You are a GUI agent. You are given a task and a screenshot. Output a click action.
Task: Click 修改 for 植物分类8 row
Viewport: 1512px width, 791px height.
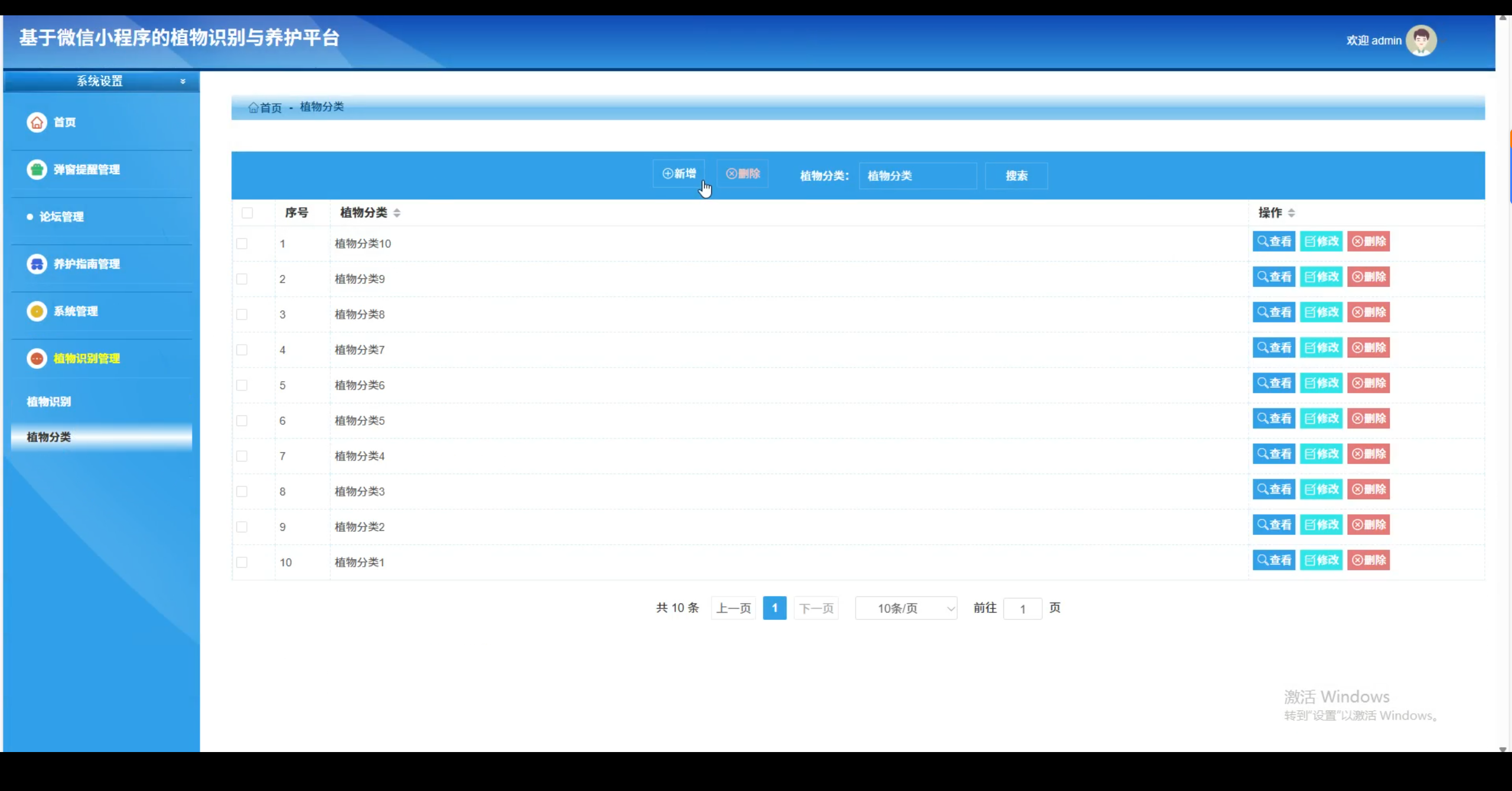[x=1321, y=312]
